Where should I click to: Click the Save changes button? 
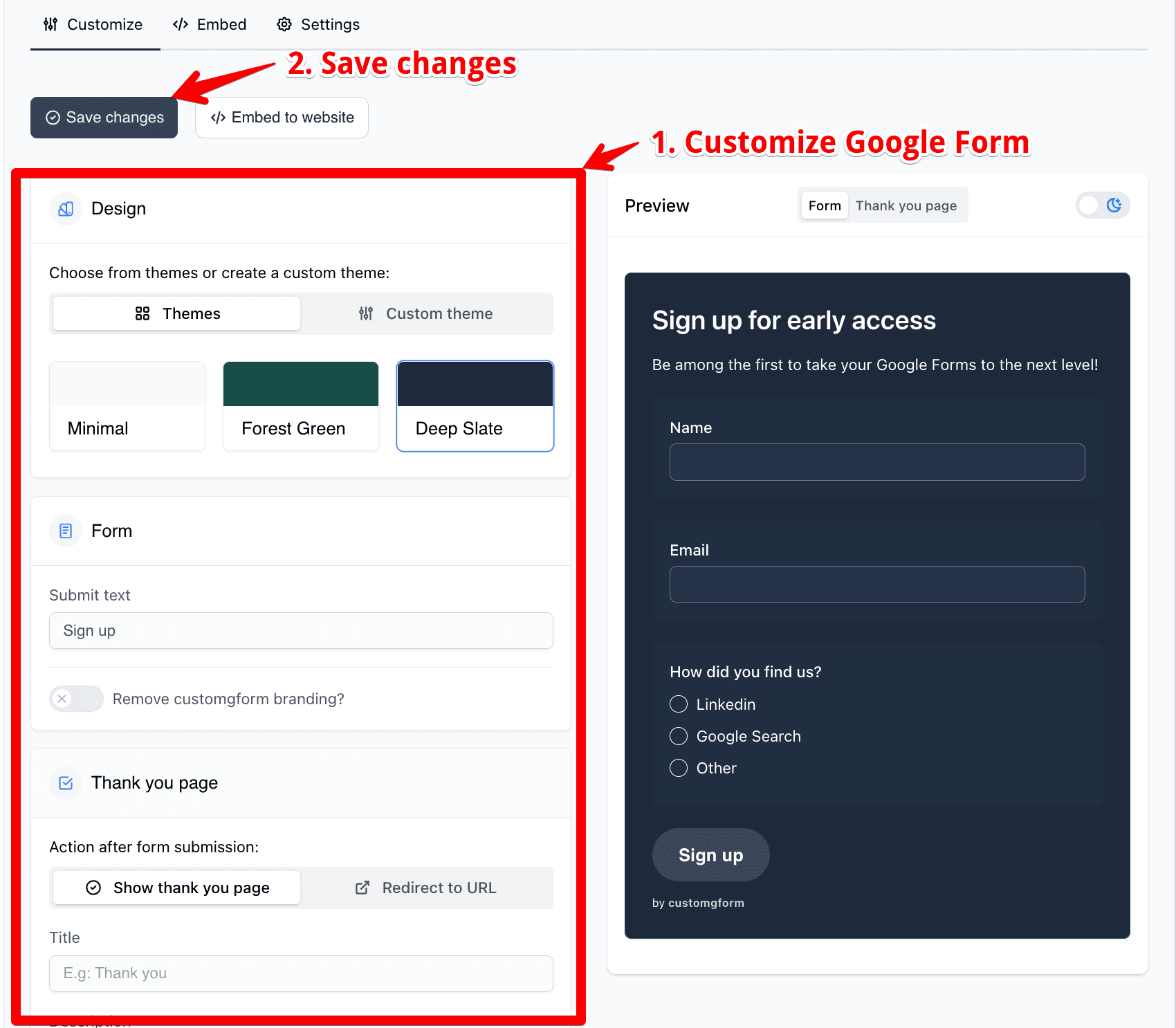coord(104,118)
